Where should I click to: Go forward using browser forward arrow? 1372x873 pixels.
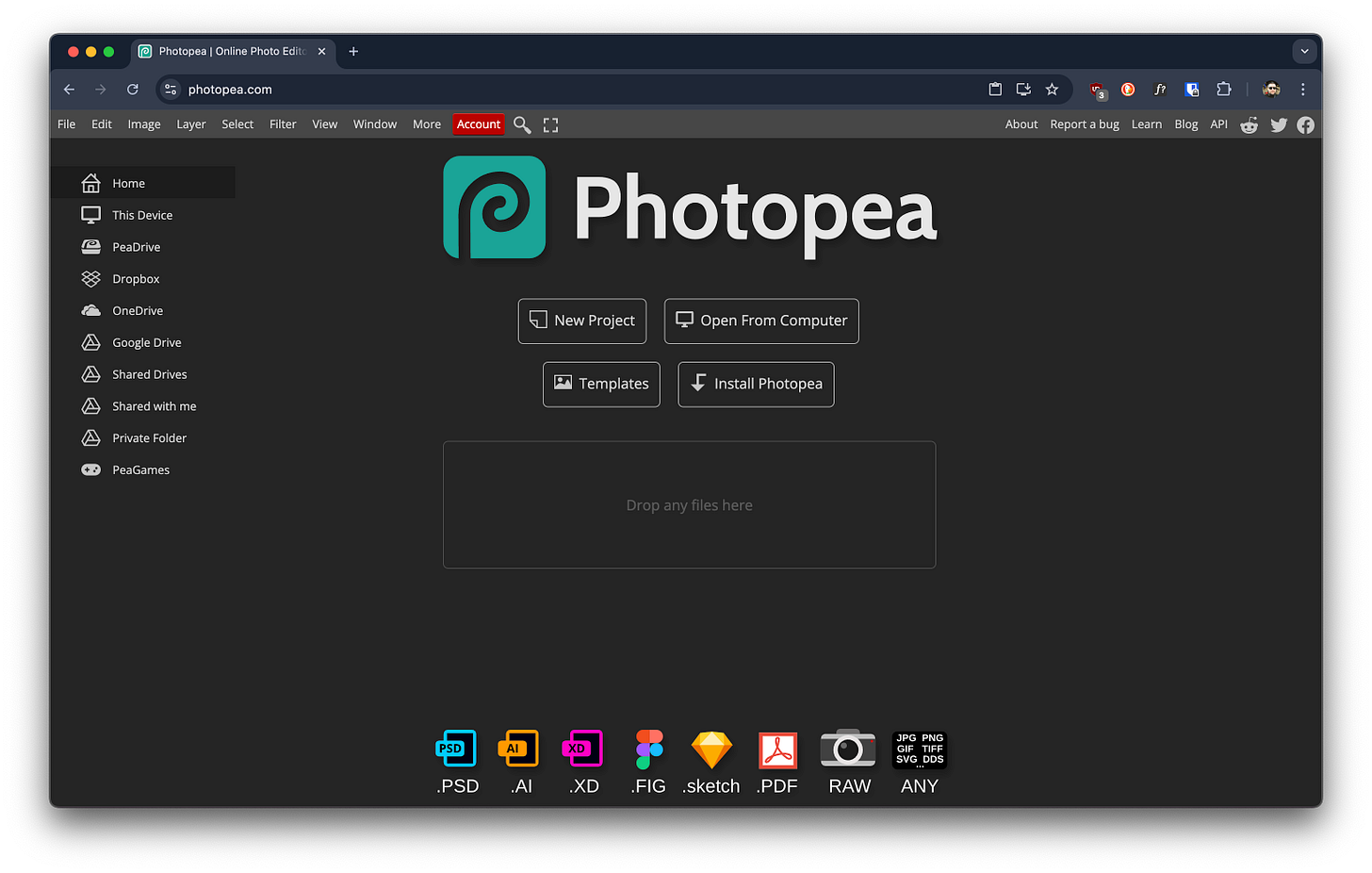[x=101, y=90]
